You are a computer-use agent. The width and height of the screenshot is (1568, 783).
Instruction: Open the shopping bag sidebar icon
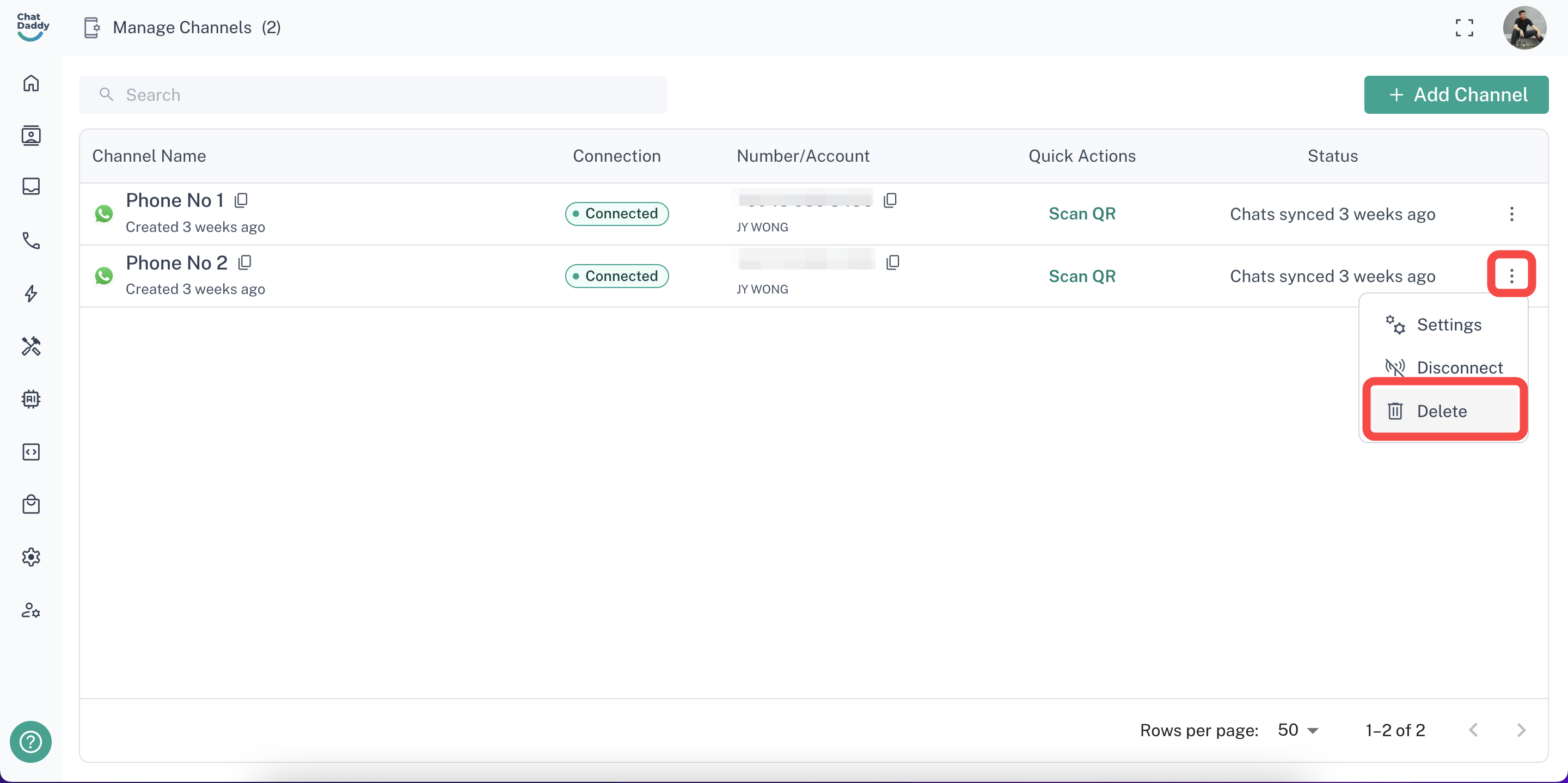tap(31, 504)
